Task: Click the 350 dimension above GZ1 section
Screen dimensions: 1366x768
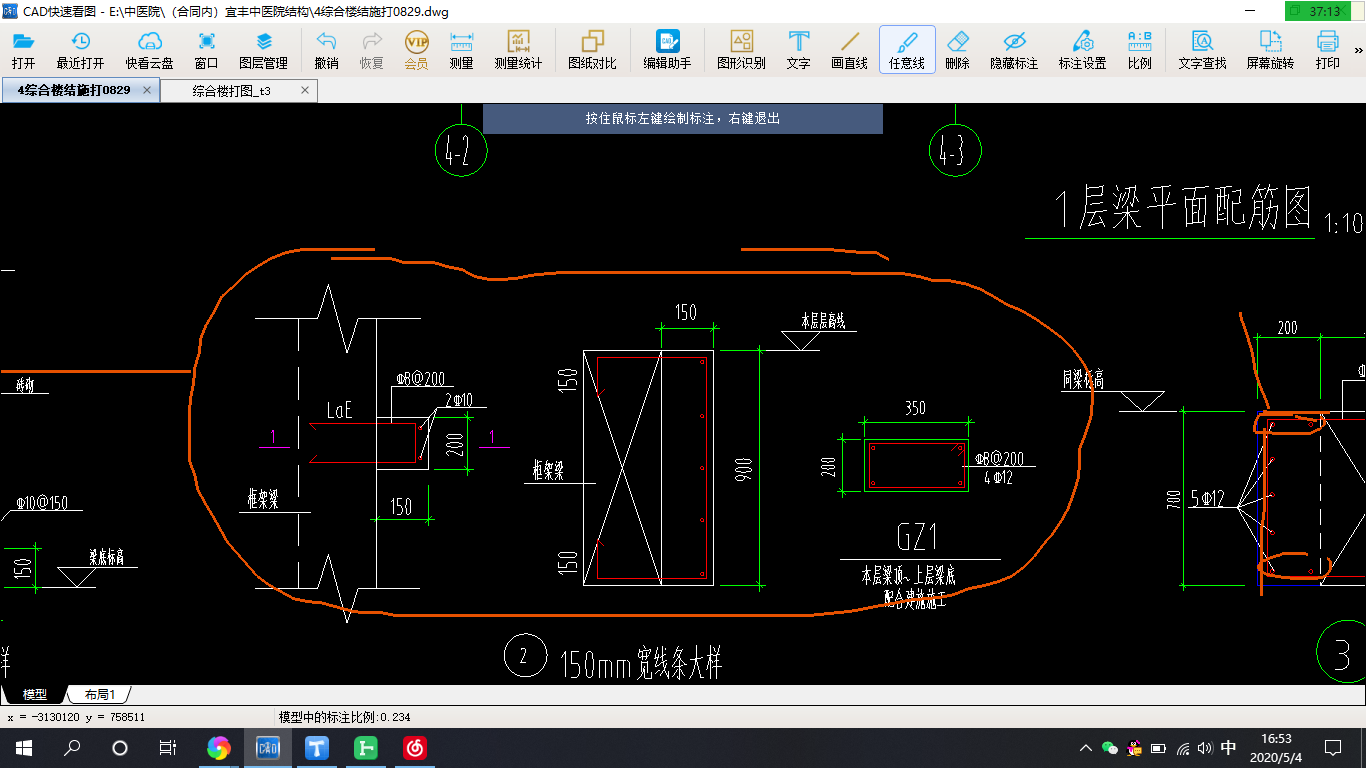Action: (x=915, y=407)
